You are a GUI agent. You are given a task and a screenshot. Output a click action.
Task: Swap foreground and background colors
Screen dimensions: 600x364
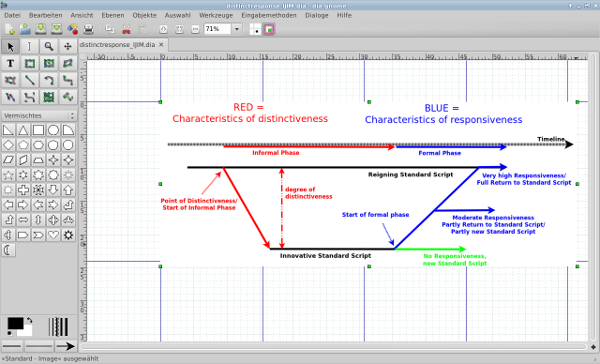pyautogui.click(x=29, y=321)
